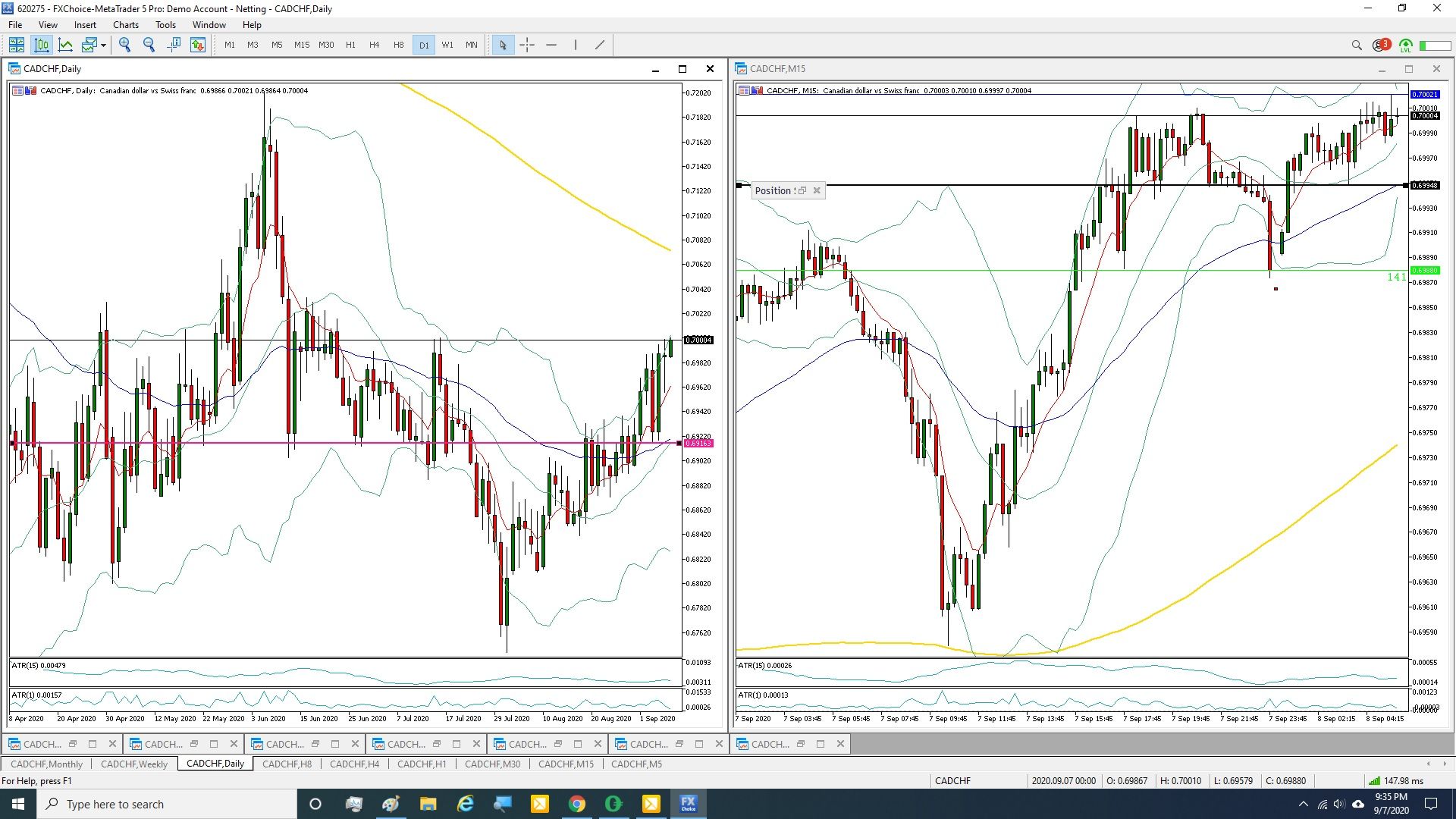The image size is (1456, 819).
Task: Switch to the CADCHF,M5 tab
Action: [636, 764]
